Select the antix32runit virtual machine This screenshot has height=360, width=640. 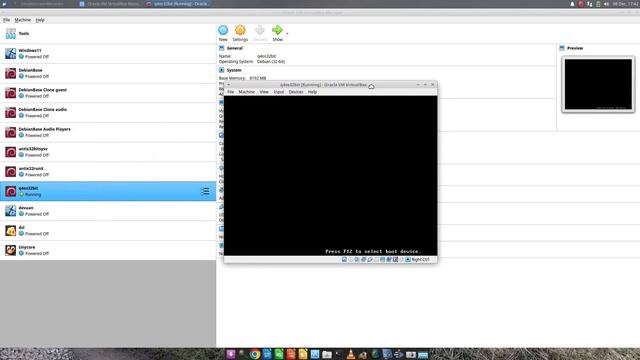click(108, 171)
